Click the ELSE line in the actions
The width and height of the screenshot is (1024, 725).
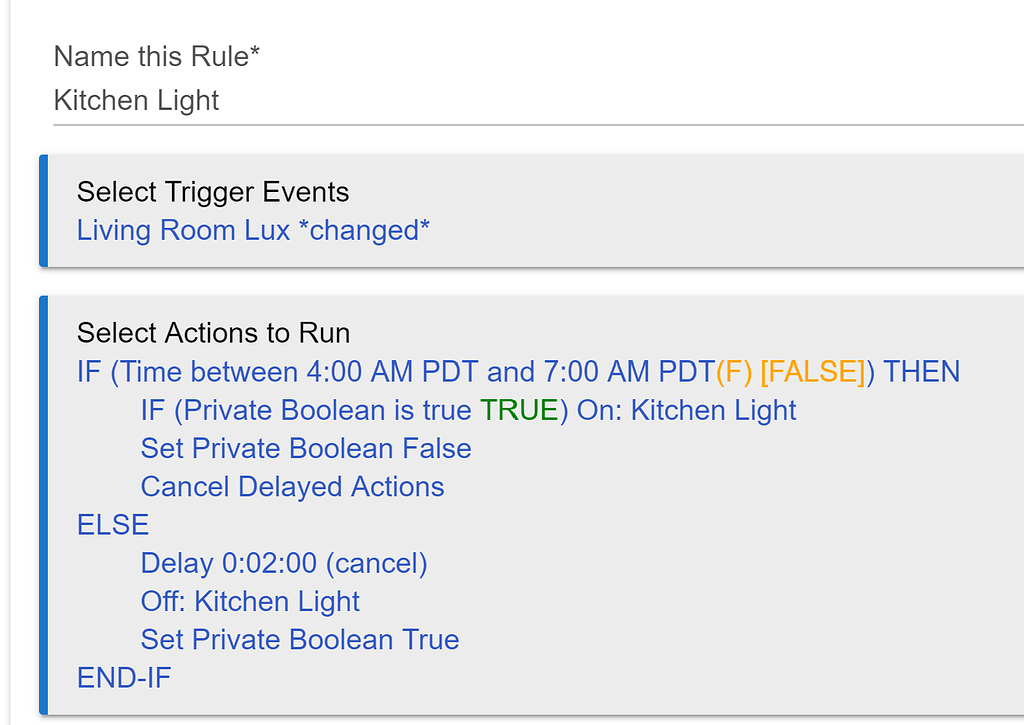(x=112, y=525)
